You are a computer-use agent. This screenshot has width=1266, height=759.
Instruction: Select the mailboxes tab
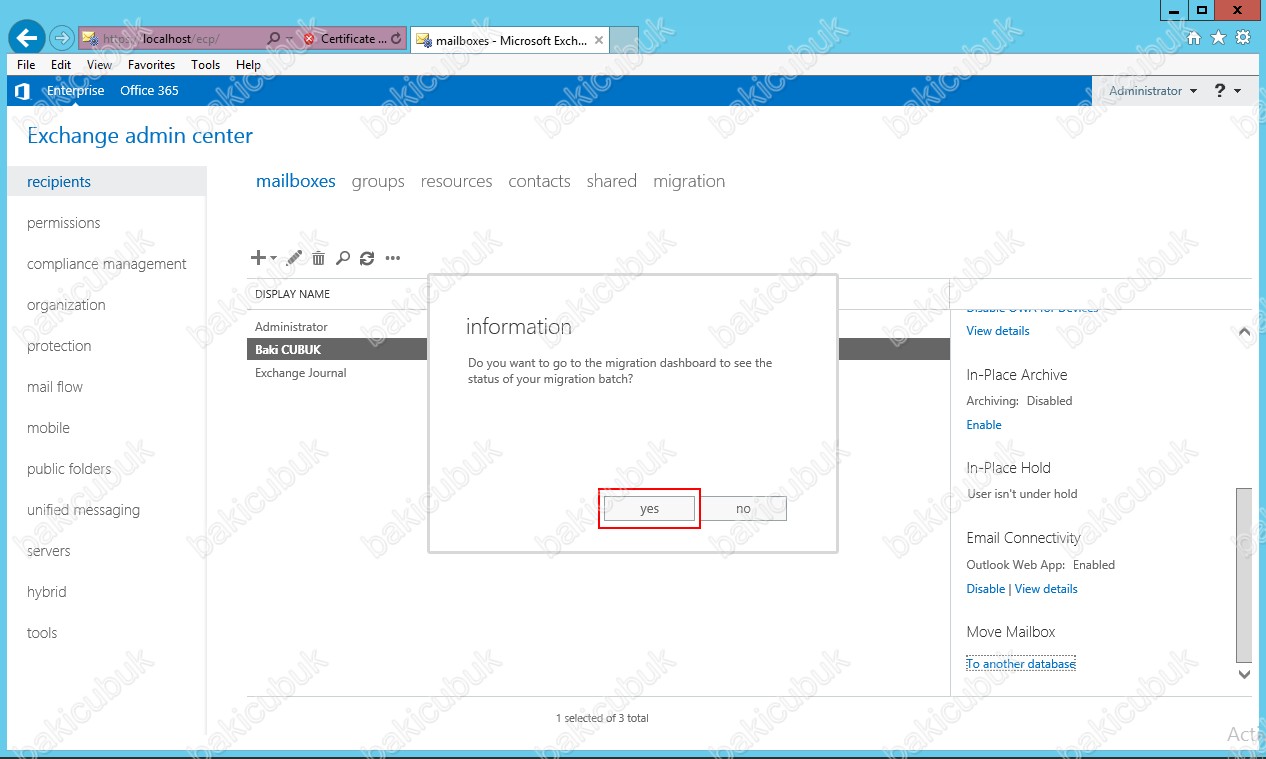pos(296,181)
